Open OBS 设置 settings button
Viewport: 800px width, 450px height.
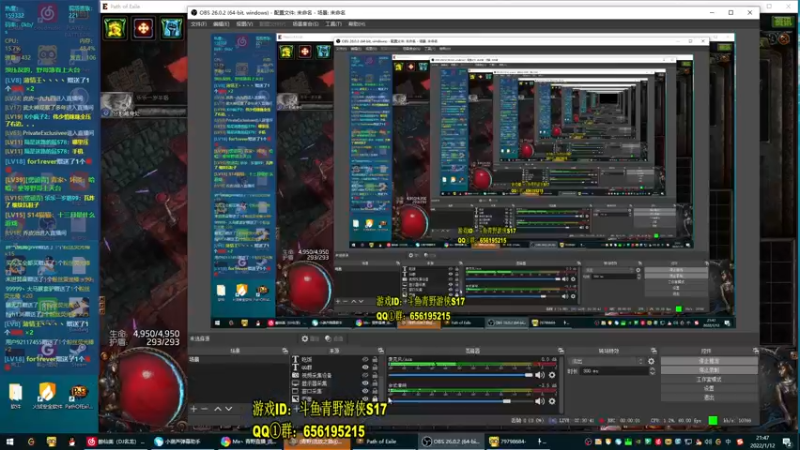pyautogui.click(x=709, y=388)
